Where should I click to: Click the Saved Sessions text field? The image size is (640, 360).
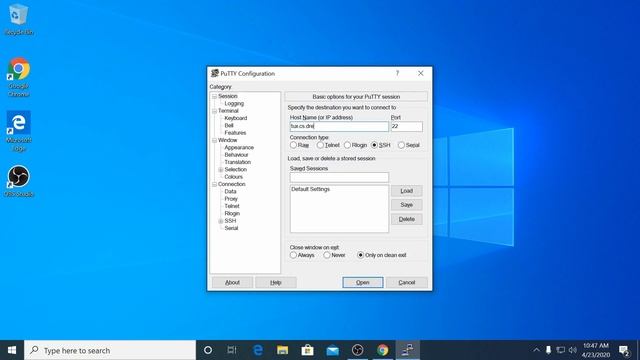pos(339,178)
